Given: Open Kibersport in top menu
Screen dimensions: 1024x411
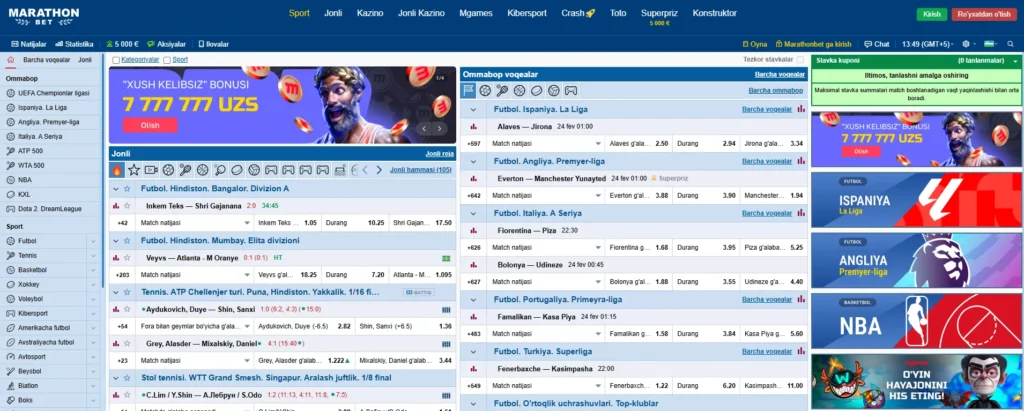Looking at the screenshot, I should pos(526,13).
